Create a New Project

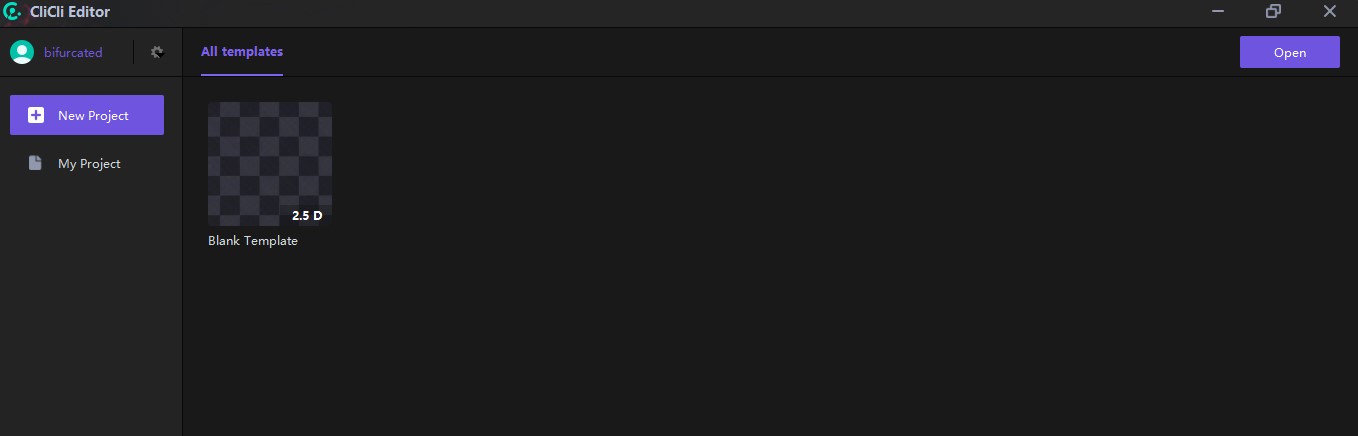(x=87, y=115)
